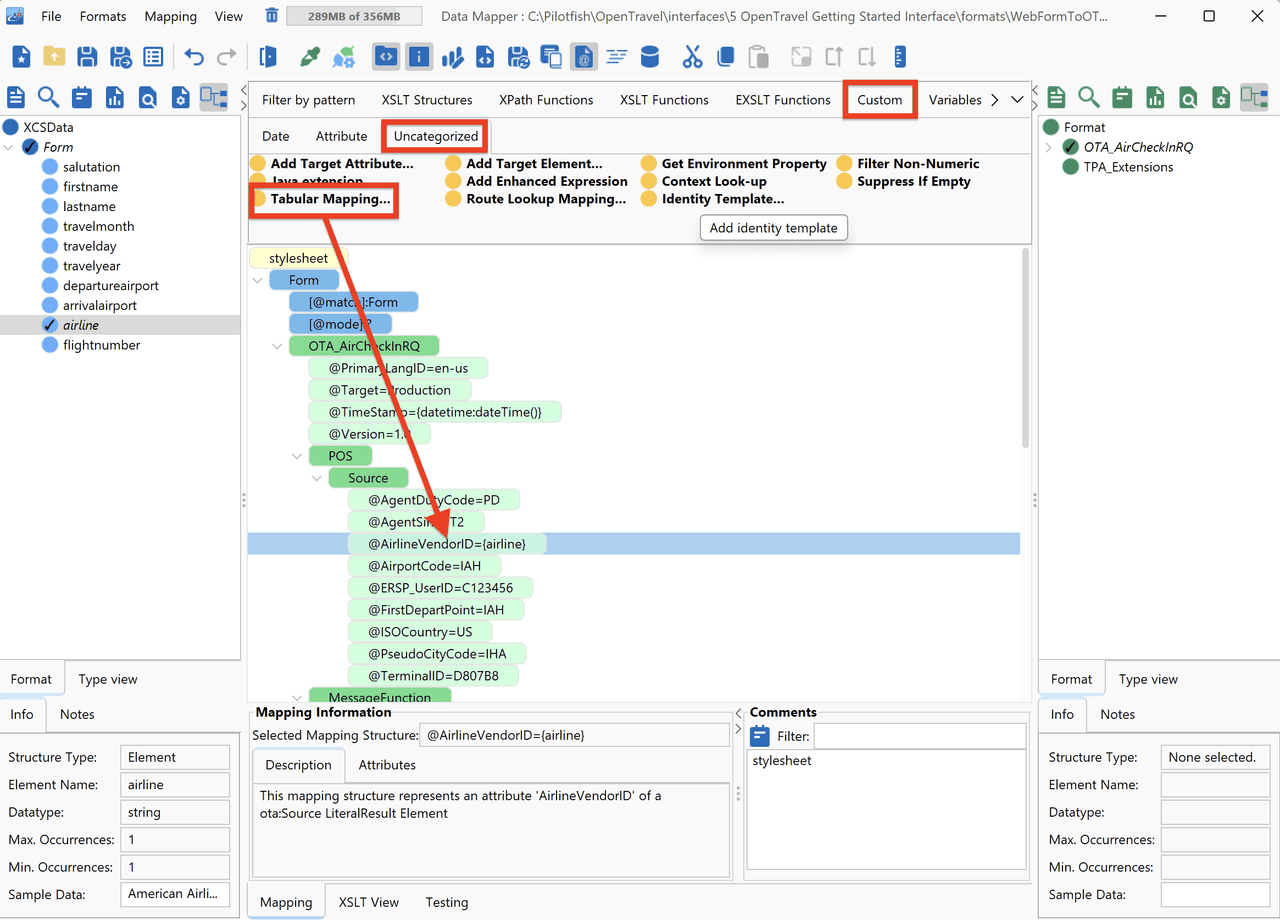Click the scissors cut icon

[x=692, y=57]
